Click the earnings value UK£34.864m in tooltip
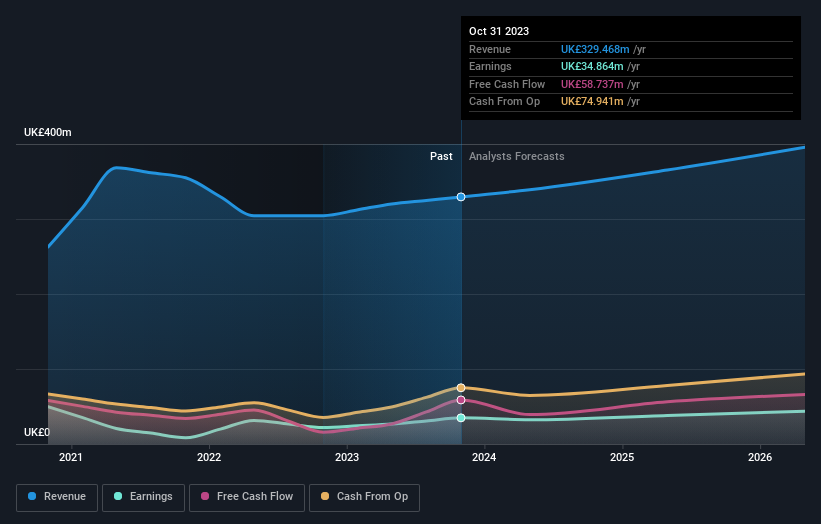The width and height of the screenshot is (821, 524). pos(592,66)
